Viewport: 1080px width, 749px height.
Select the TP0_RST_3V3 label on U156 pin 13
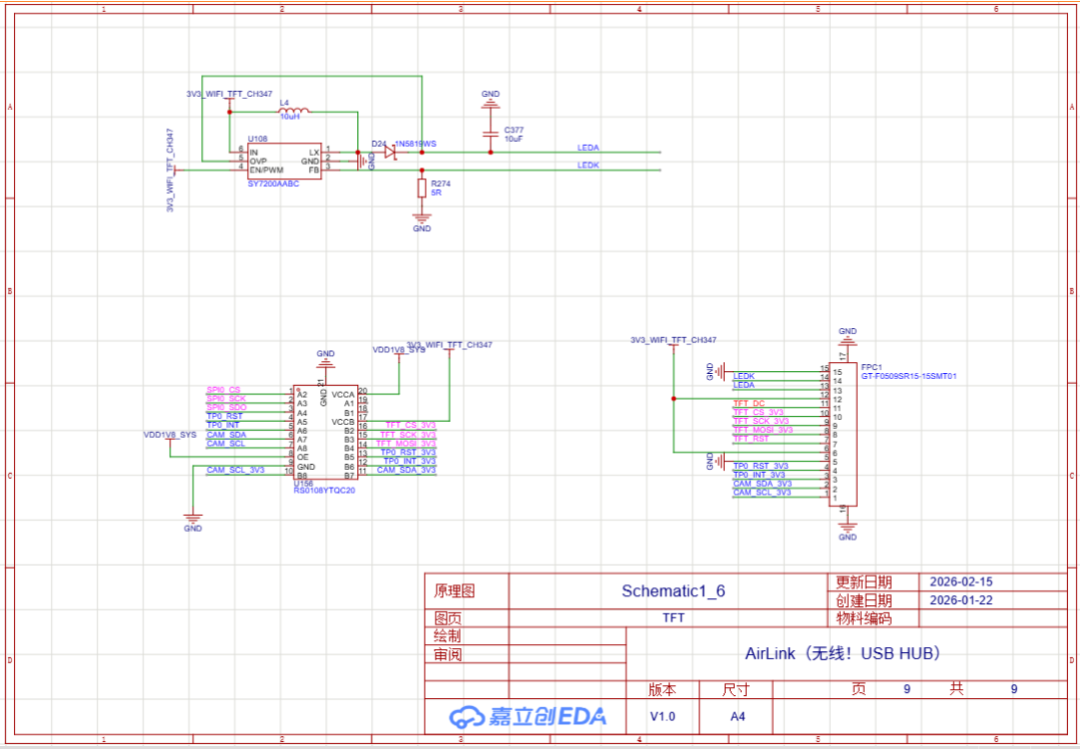408,453
